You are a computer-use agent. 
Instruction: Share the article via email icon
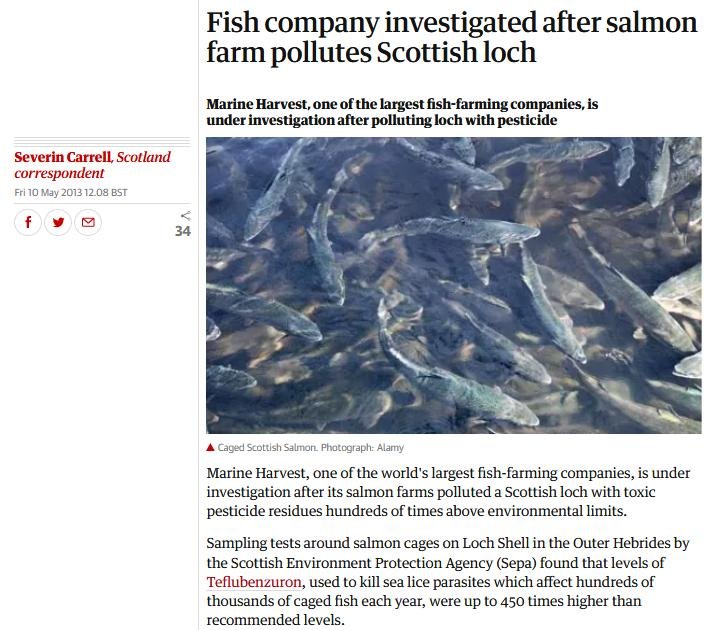tap(88, 222)
